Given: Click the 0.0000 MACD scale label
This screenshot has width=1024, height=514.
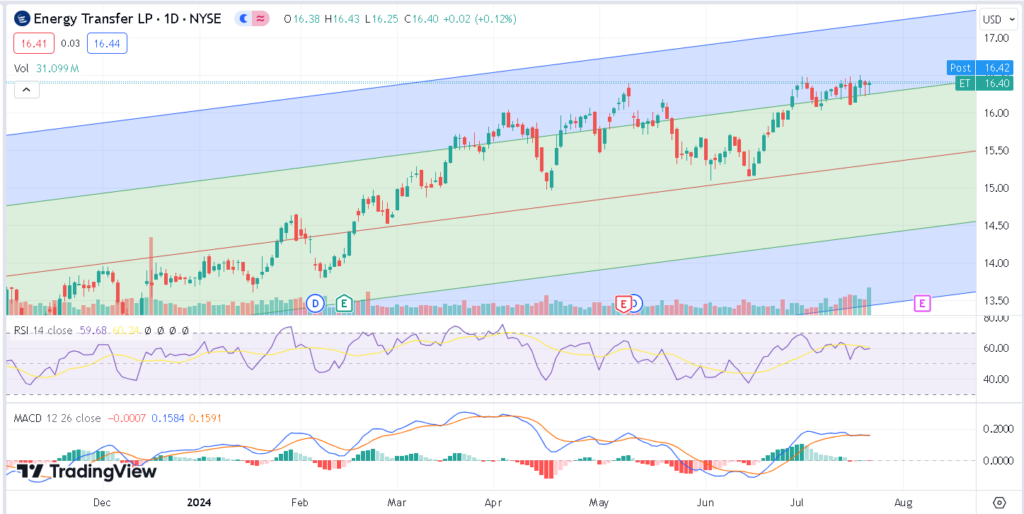Looking at the screenshot, I should tap(997, 460).
